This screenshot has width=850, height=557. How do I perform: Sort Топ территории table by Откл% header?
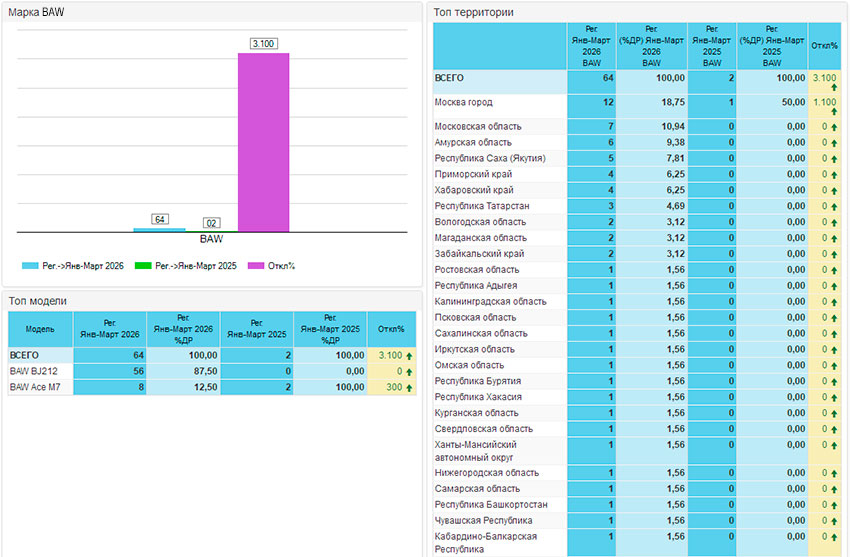(x=824, y=45)
